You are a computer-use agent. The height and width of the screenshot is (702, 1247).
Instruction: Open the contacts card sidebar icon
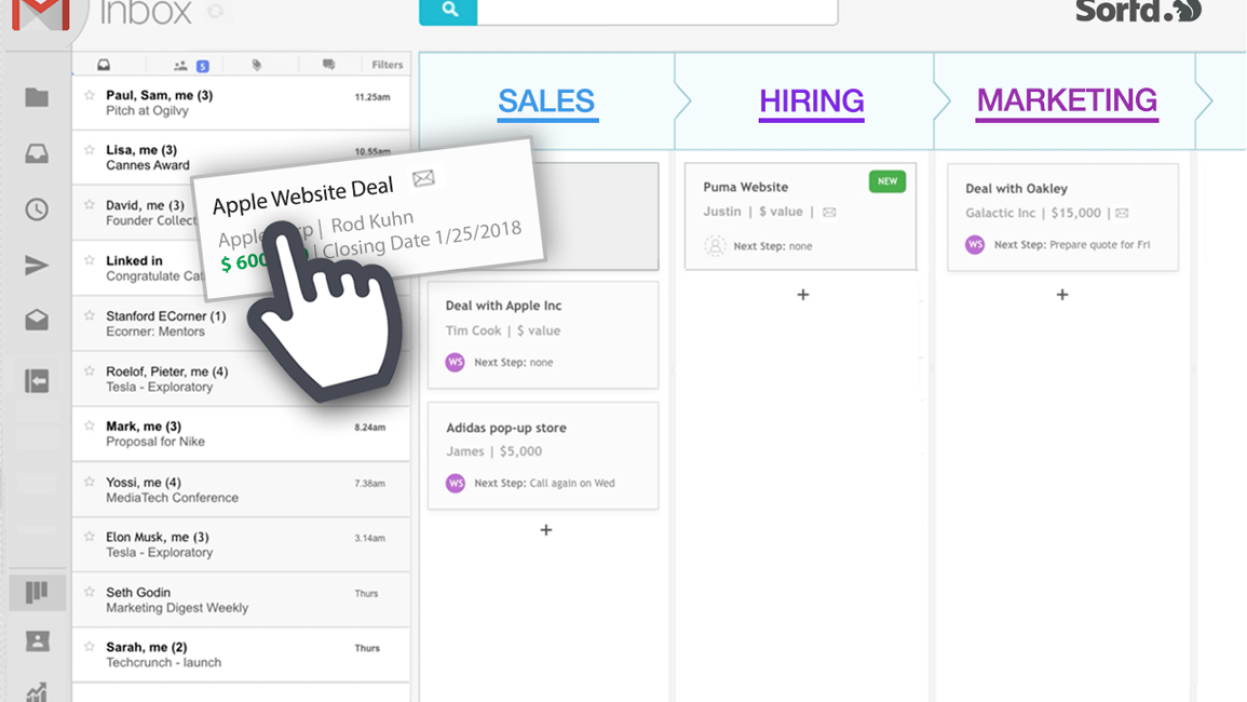(x=37, y=641)
